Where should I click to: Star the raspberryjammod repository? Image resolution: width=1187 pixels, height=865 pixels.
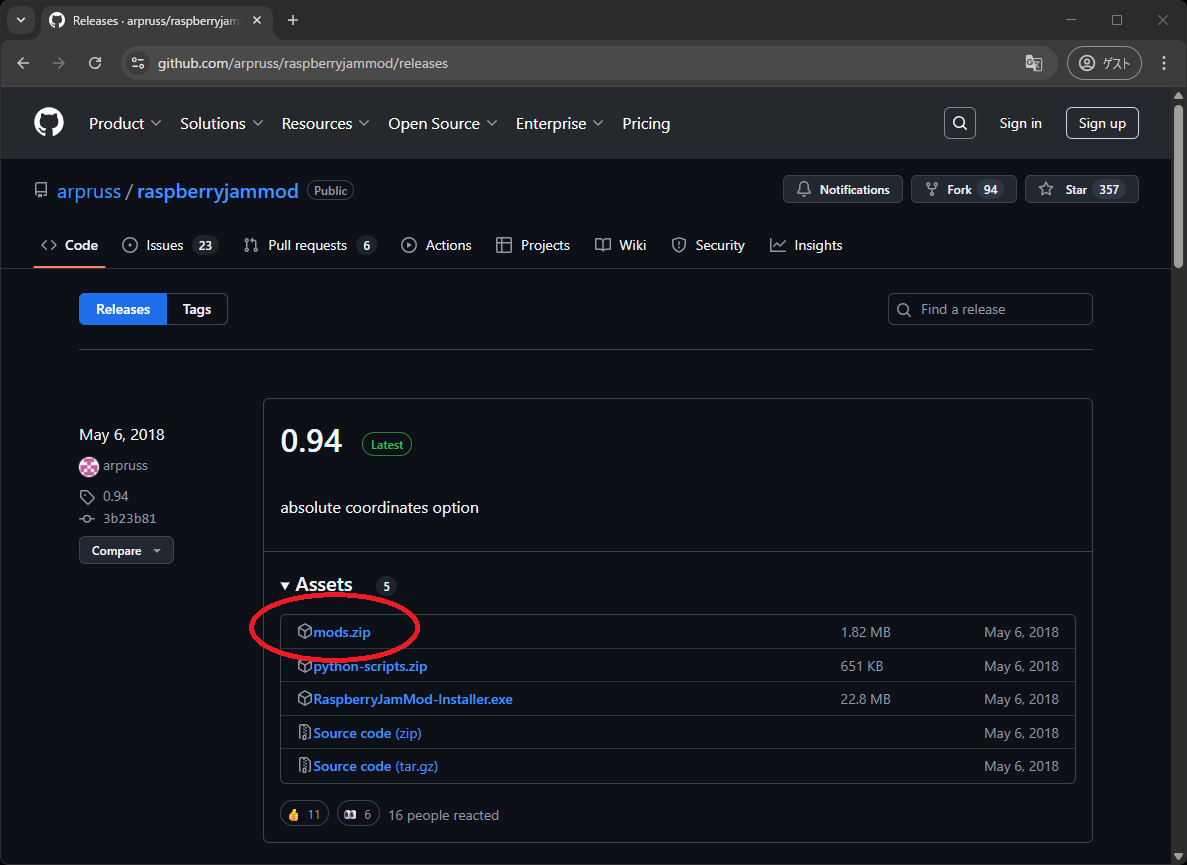[1082, 189]
